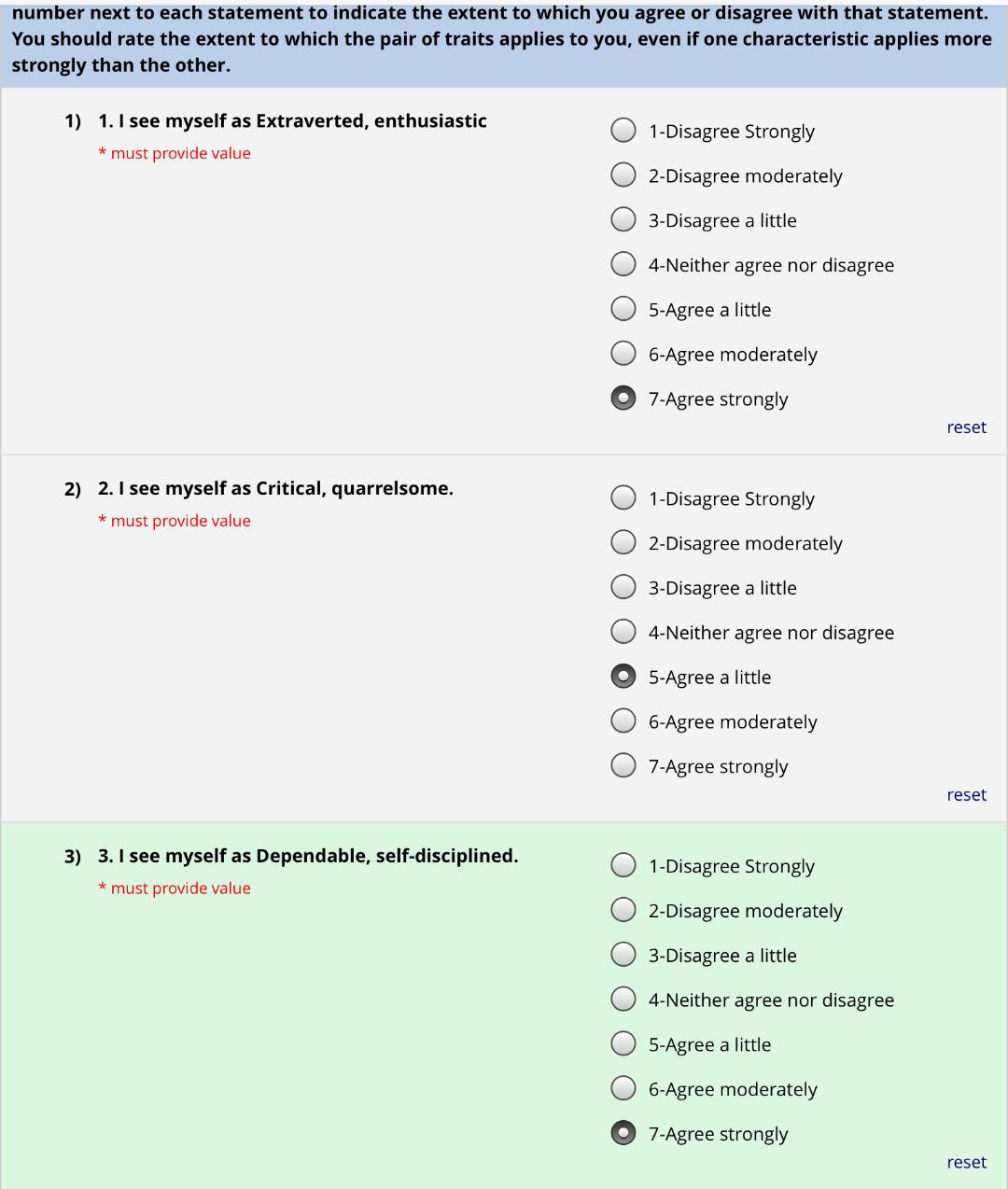Choose 7-Agree strongly for Critical, quarrelsome
The width and height of the screenshot is (1008, 1189).
coord(623,766)
